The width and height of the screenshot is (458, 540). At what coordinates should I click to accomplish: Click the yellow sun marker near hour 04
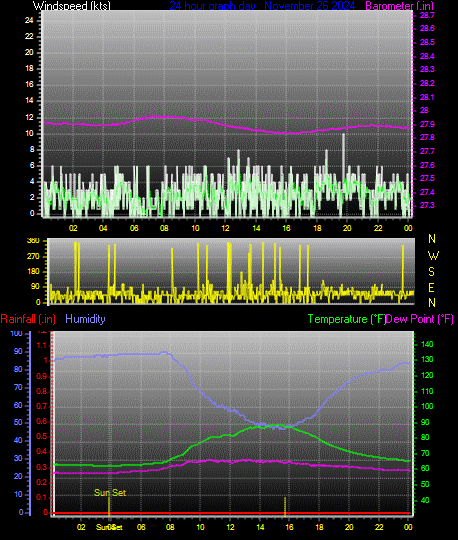click(109, 506)
